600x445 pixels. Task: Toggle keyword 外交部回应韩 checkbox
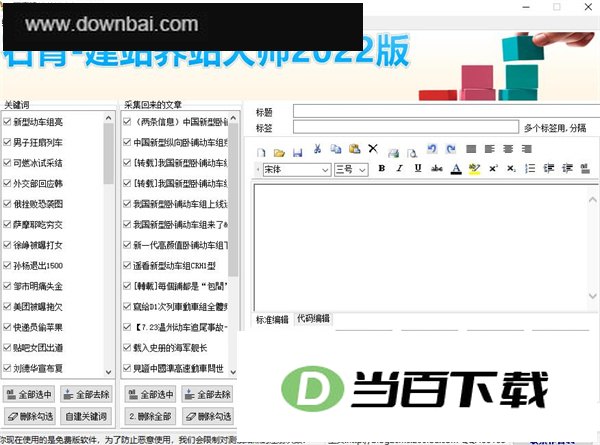tap(7, 183)
